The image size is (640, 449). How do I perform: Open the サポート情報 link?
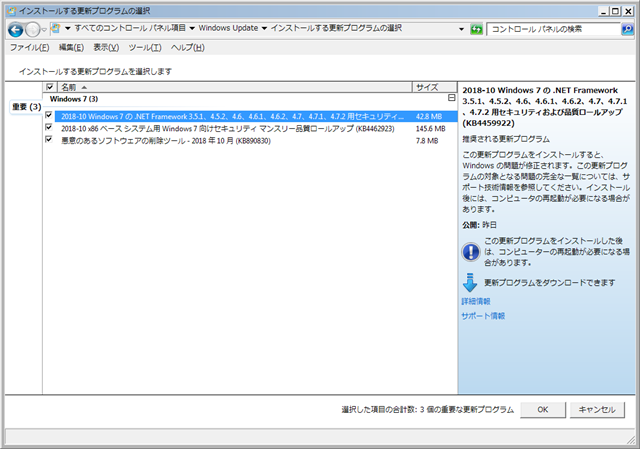pyautogui.click(x=483, y=316)
